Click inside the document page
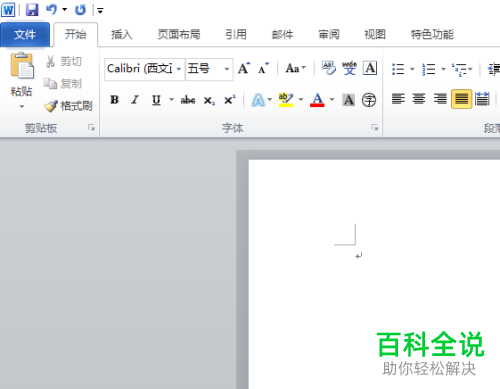 tap(374, 274)
